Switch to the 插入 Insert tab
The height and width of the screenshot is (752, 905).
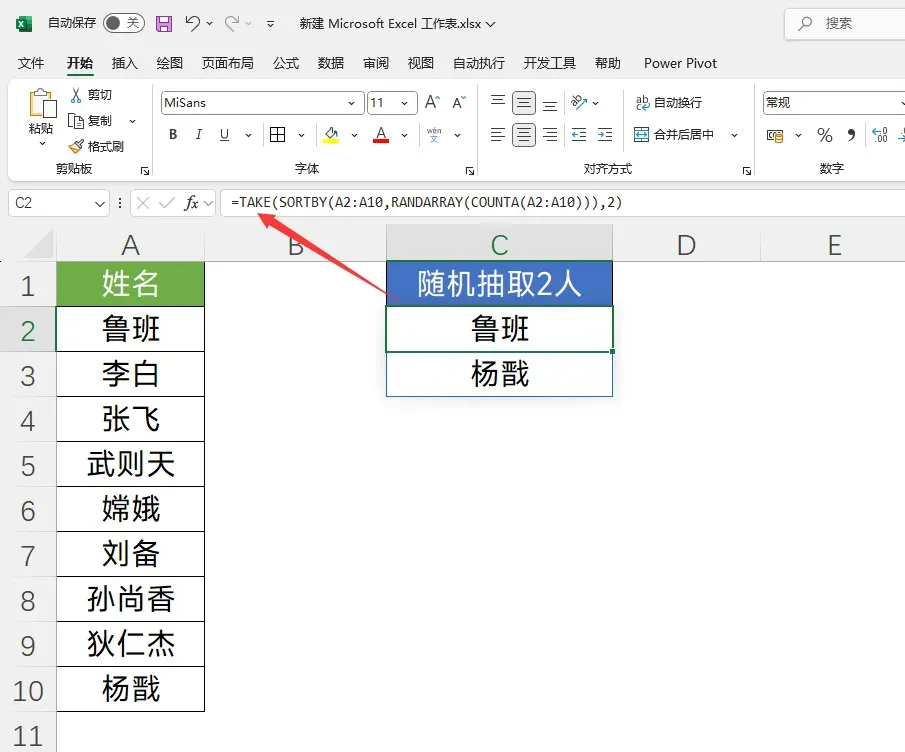coord(125,63)
